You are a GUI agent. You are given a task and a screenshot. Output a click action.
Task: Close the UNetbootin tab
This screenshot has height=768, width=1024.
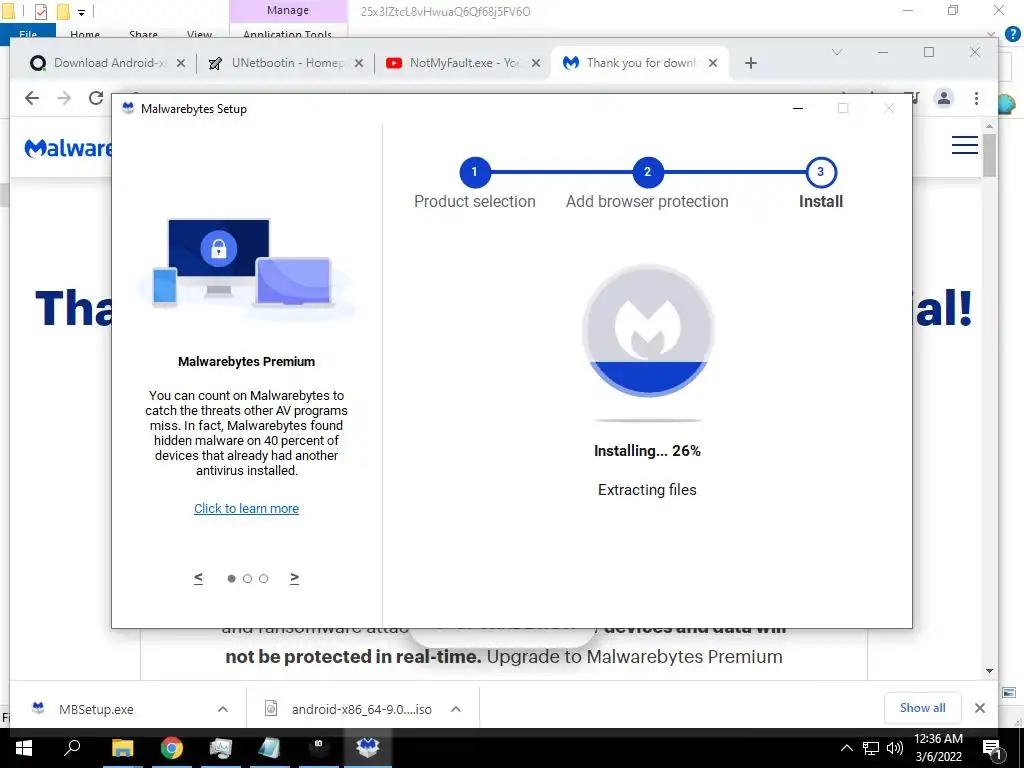359,63
